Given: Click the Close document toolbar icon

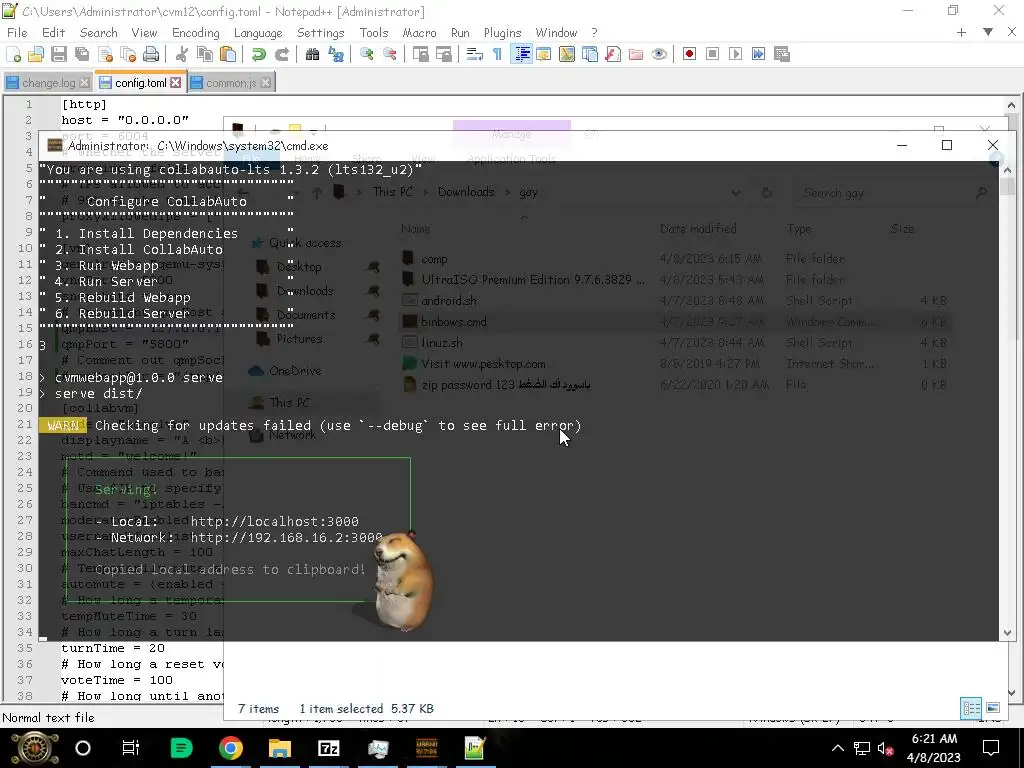Looking at the screenshot, I should tap(105, 54).
